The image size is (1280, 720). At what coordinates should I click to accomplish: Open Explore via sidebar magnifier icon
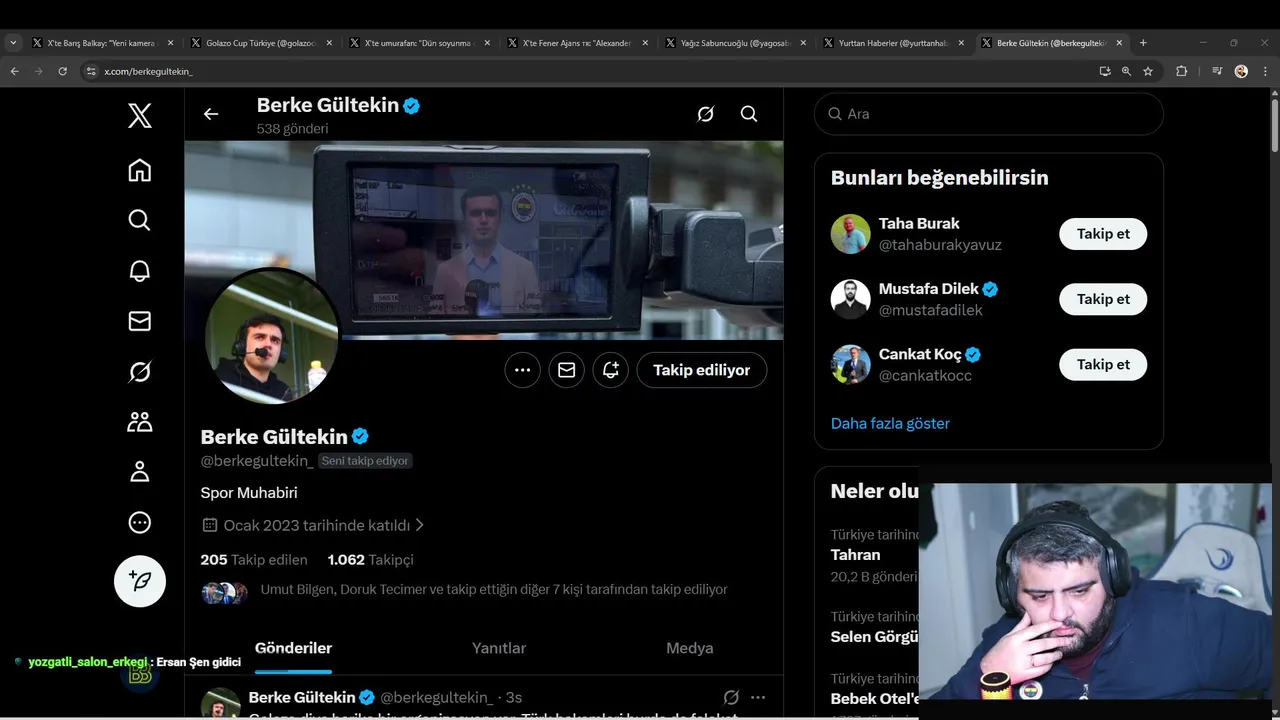click(x=140, y=220)
